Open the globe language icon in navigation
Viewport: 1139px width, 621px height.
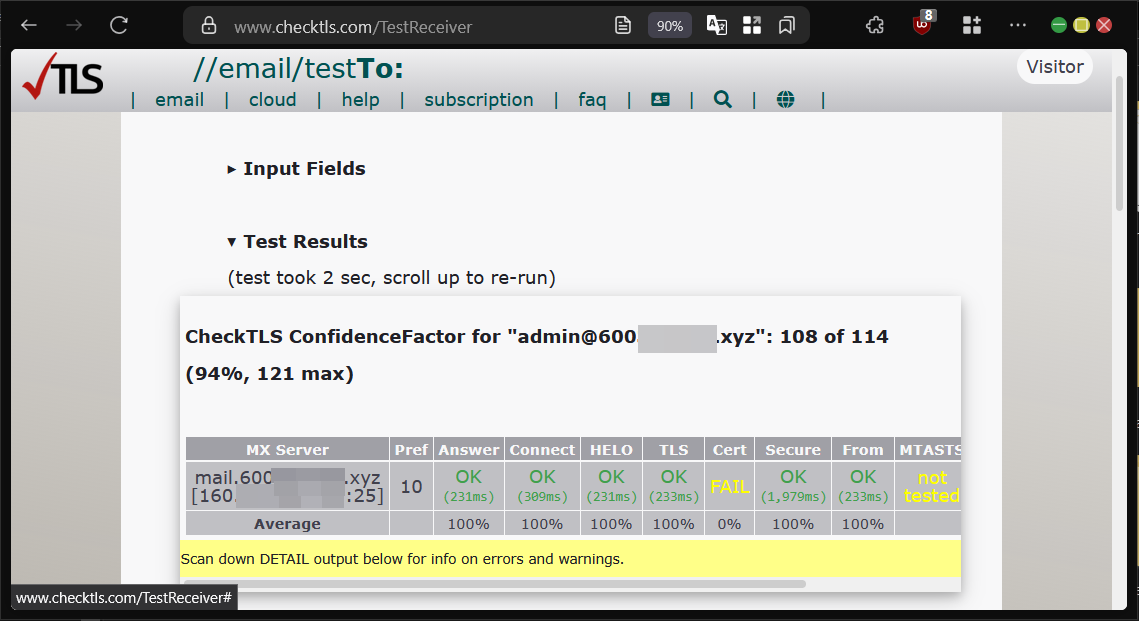pyautogui.click(x=786, y=99)
